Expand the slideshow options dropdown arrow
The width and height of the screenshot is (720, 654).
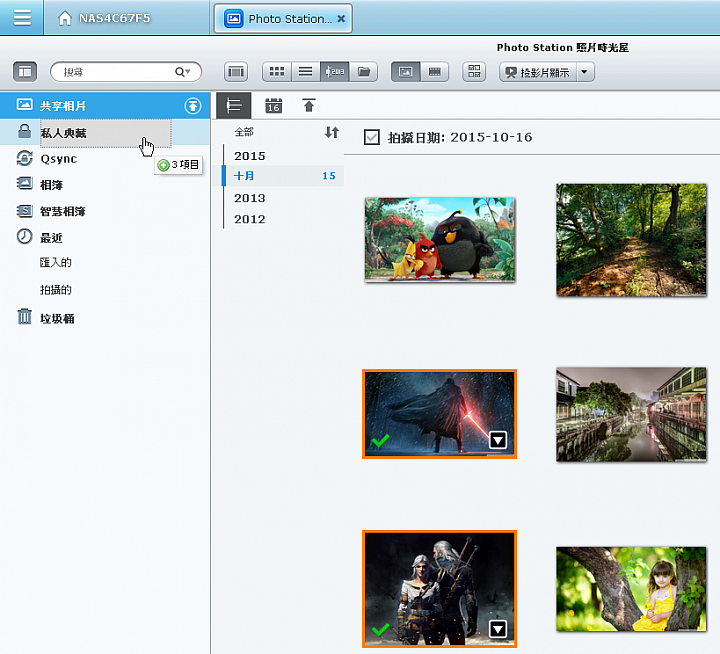pyautogui.click(x=585, y=72)
